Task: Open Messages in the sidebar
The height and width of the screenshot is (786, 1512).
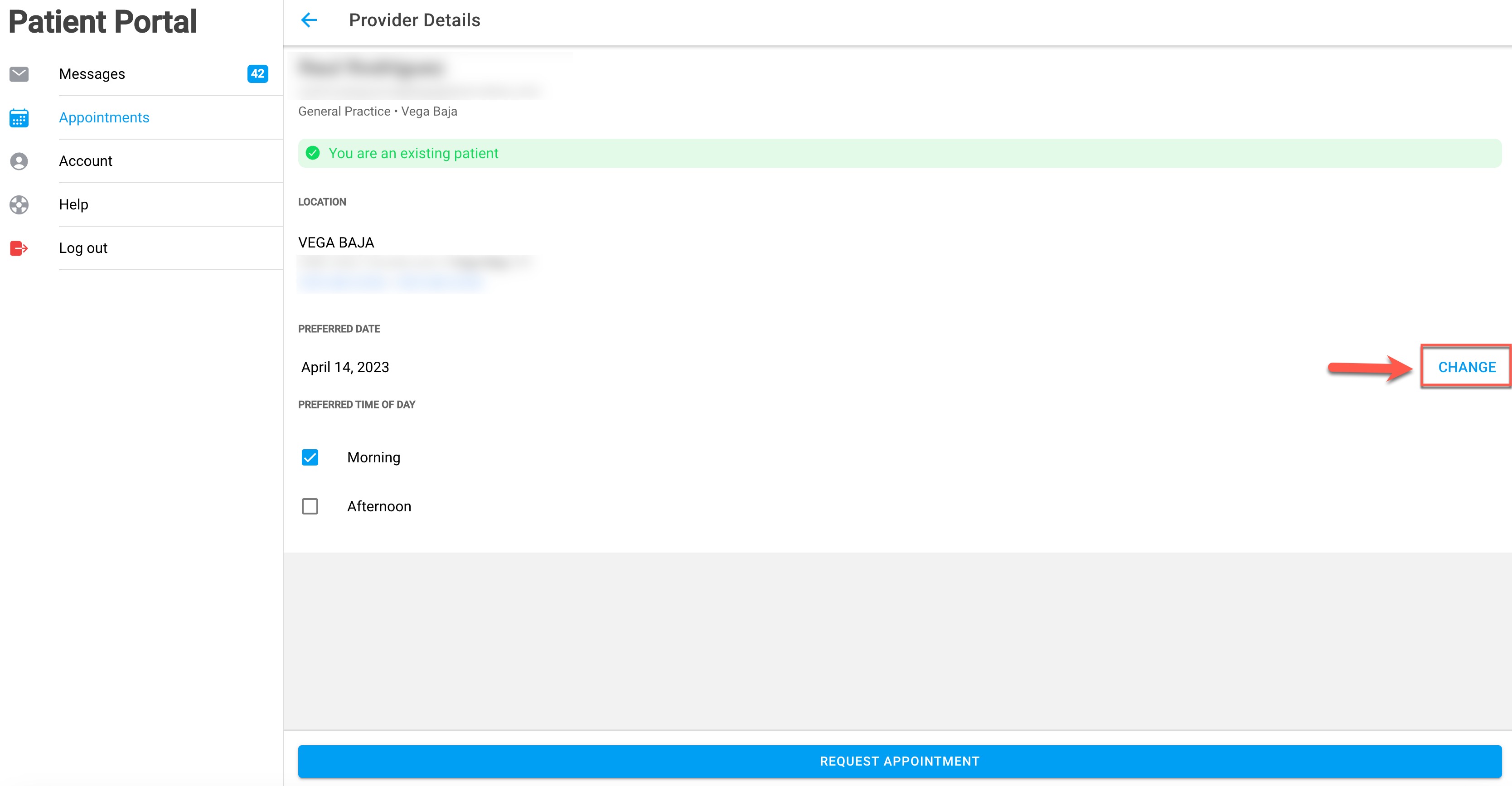Action: (x=92, y=74)
